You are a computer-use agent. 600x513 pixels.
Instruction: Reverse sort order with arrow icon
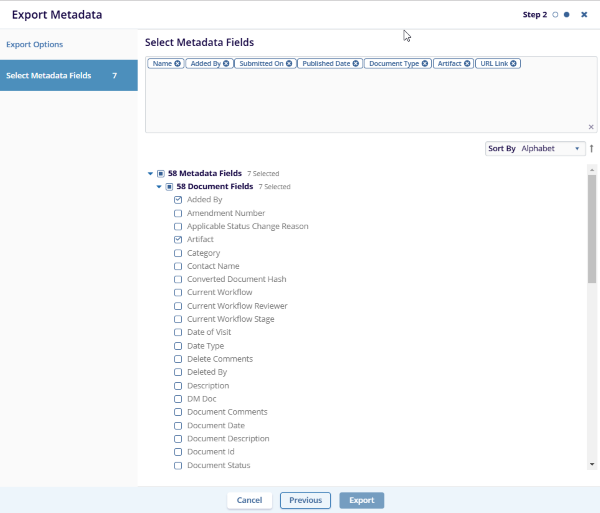pyautogui.click(x=591, y=149)
